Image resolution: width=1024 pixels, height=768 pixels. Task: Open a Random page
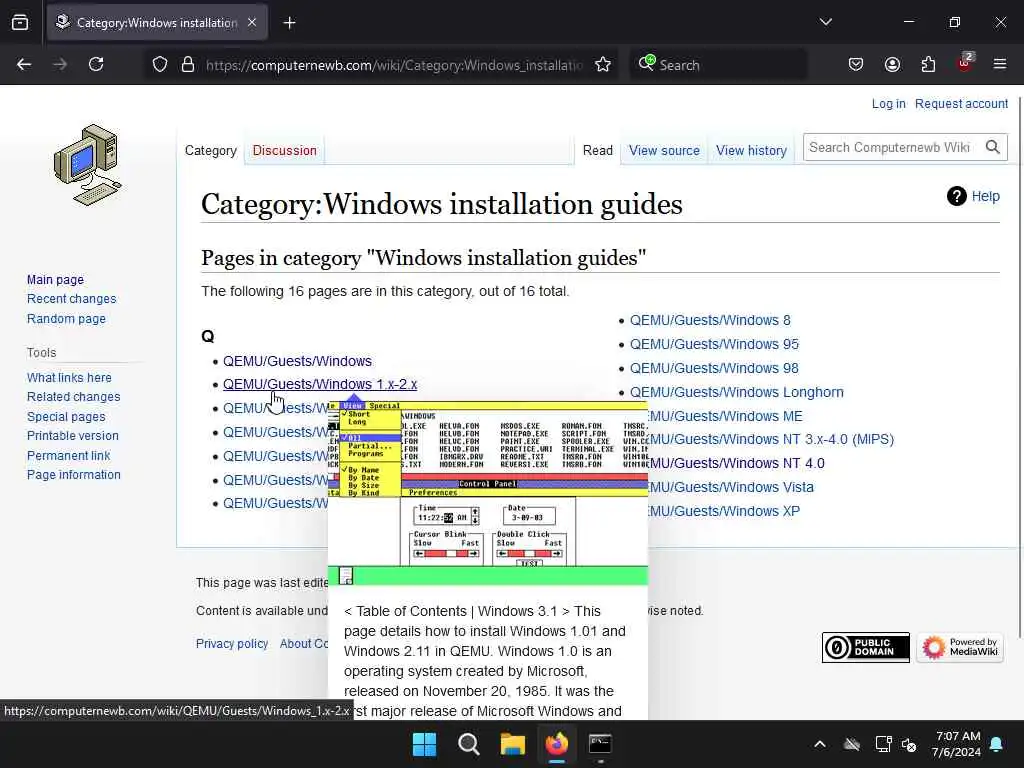point(66,319)
